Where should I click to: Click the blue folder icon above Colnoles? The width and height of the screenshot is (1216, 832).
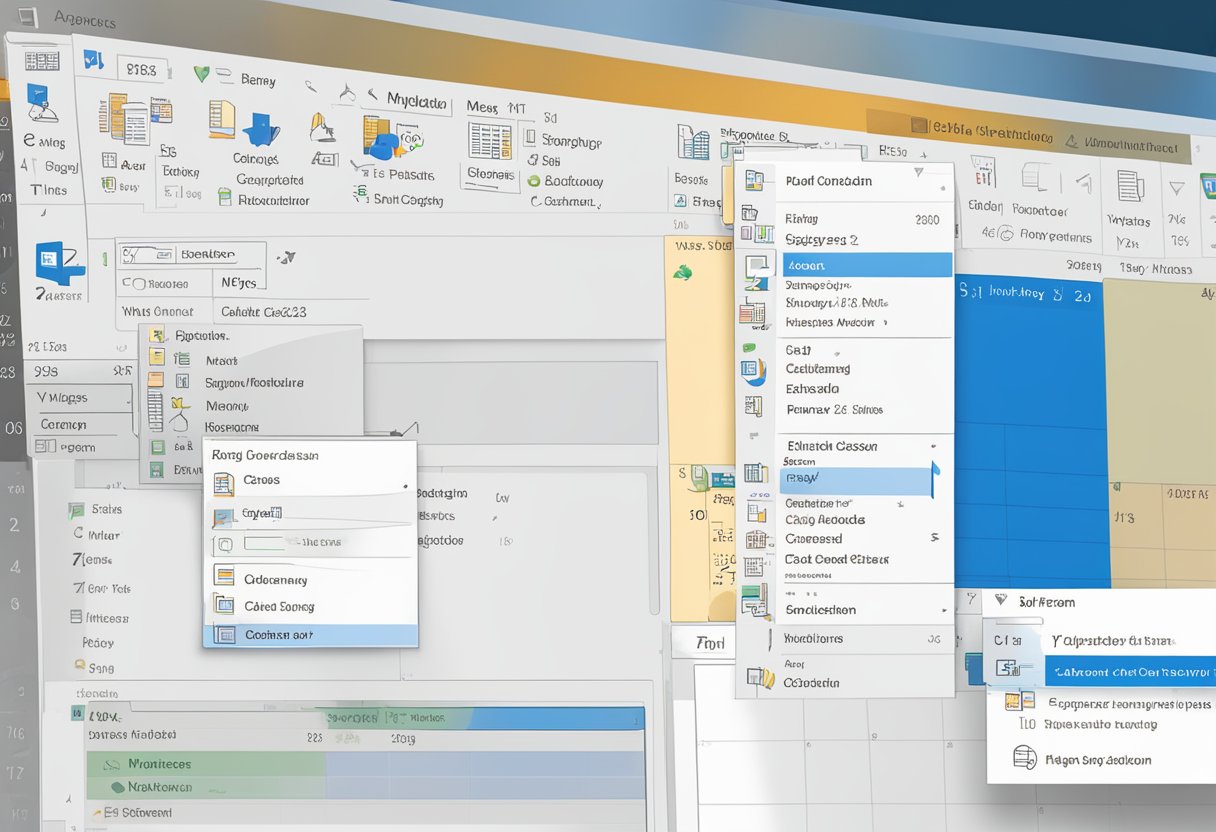click(x=261, y=130)
